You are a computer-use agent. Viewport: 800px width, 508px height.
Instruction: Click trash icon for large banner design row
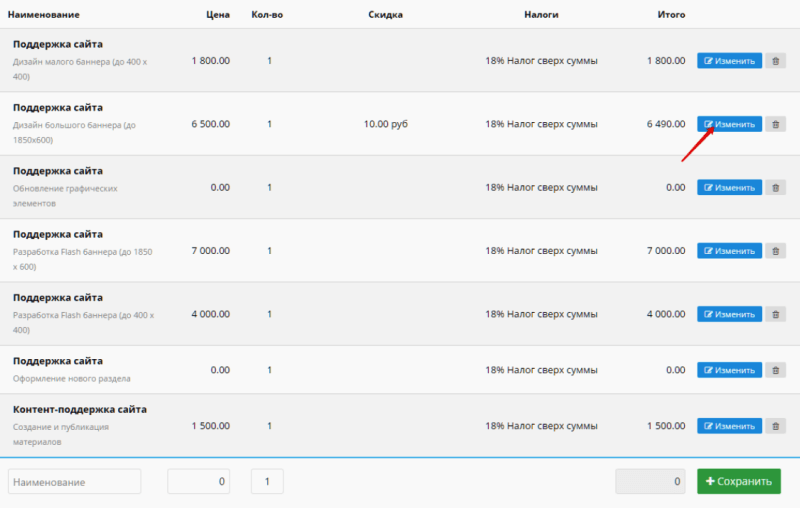click(775, 124)
